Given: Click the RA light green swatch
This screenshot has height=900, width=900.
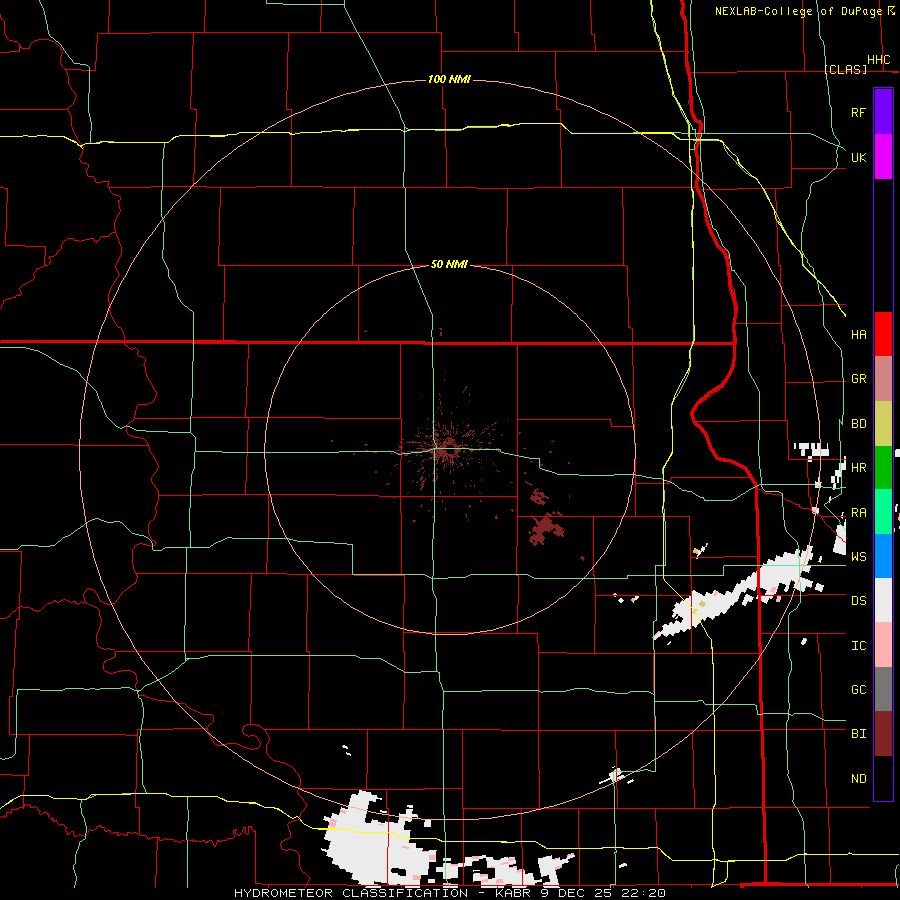Looking at the screenshot, I should pyautogui.click(x=883, y=512).
